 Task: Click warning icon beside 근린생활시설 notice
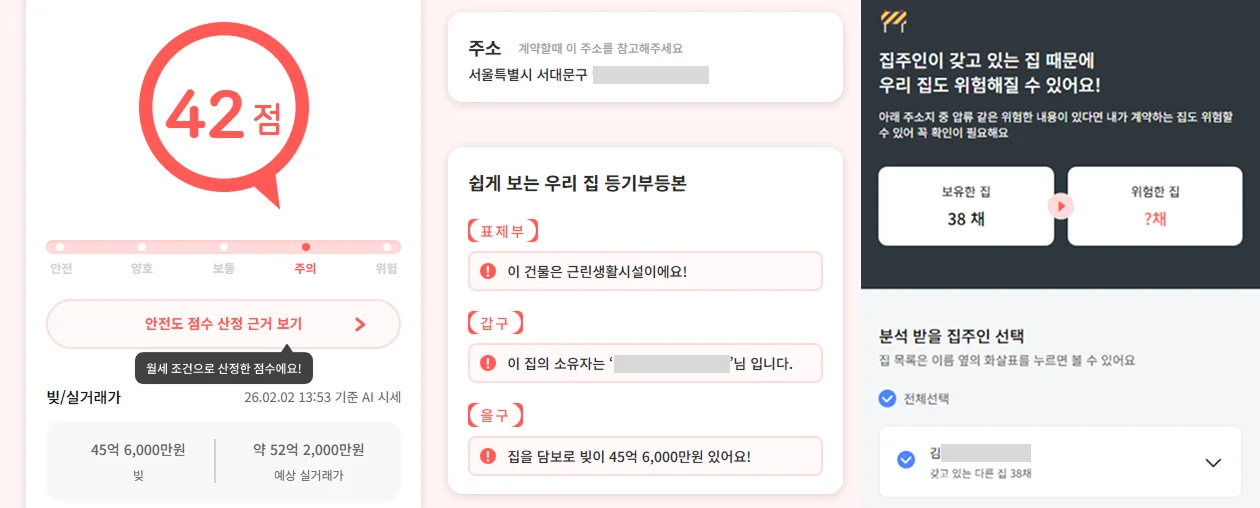tap(488, 271)
